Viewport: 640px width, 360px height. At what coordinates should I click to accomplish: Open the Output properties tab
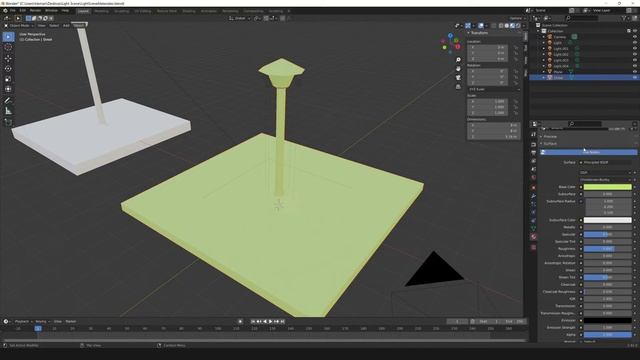533,153
